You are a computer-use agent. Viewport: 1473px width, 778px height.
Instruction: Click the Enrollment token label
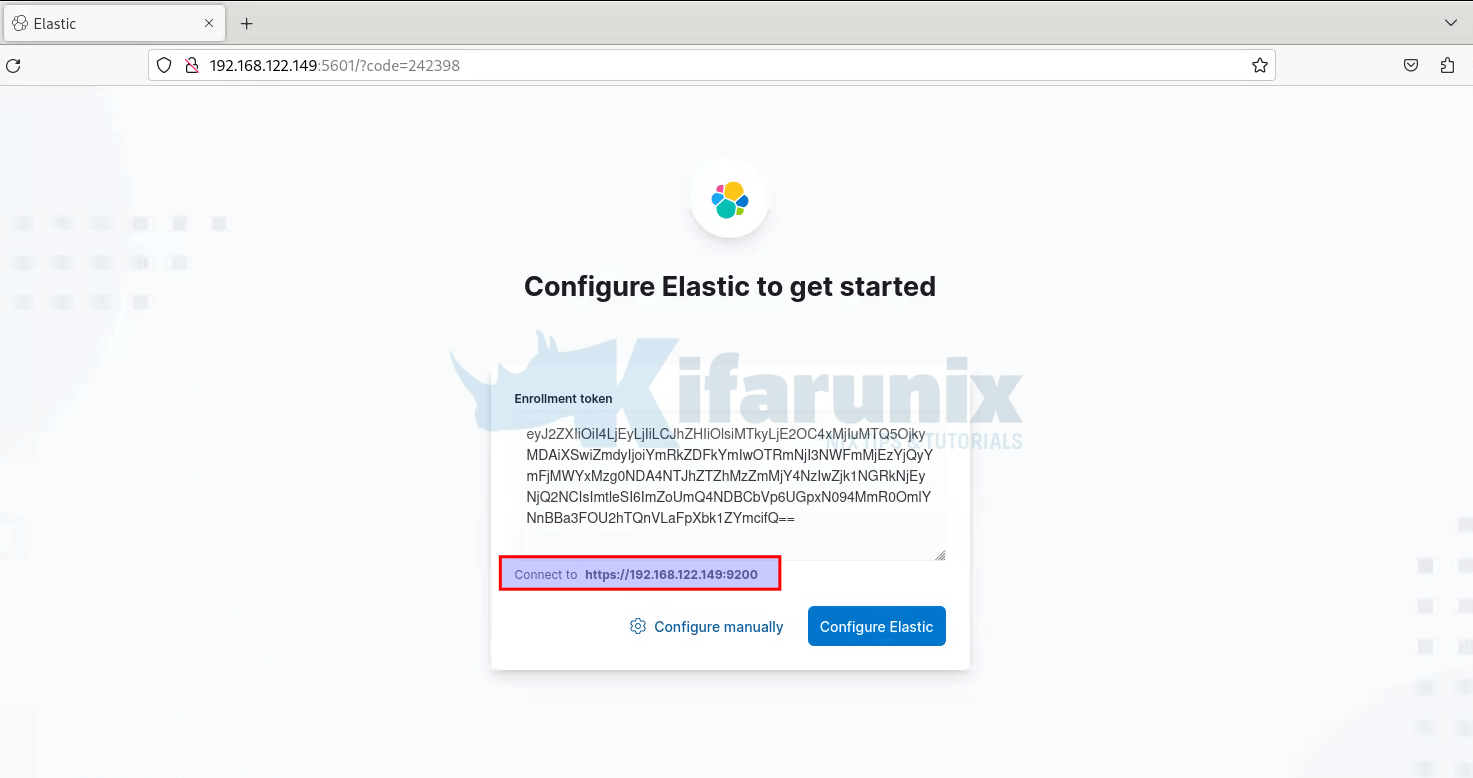(563, 398)
